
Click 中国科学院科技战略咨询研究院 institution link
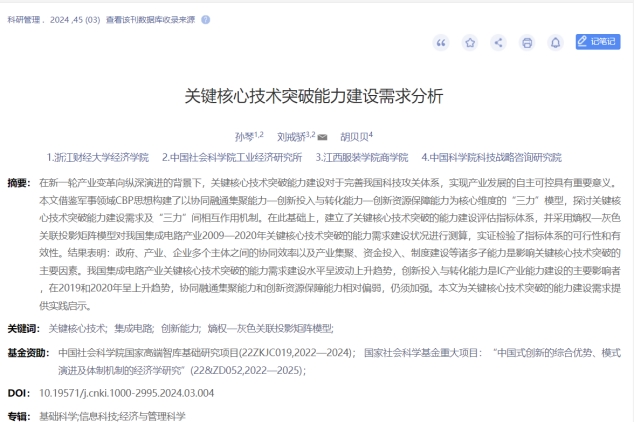pos(491,157)
